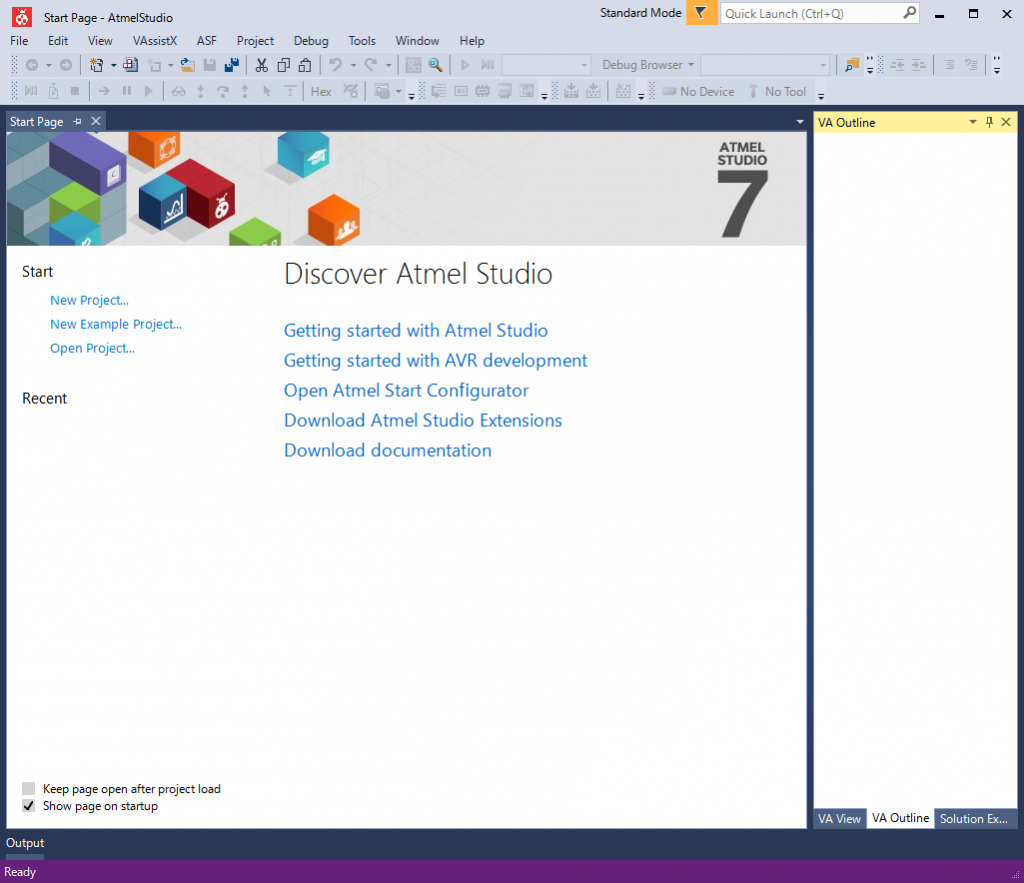Click the Navigate Backward arrow icon

pyautogui.click(x=33, y=65)
